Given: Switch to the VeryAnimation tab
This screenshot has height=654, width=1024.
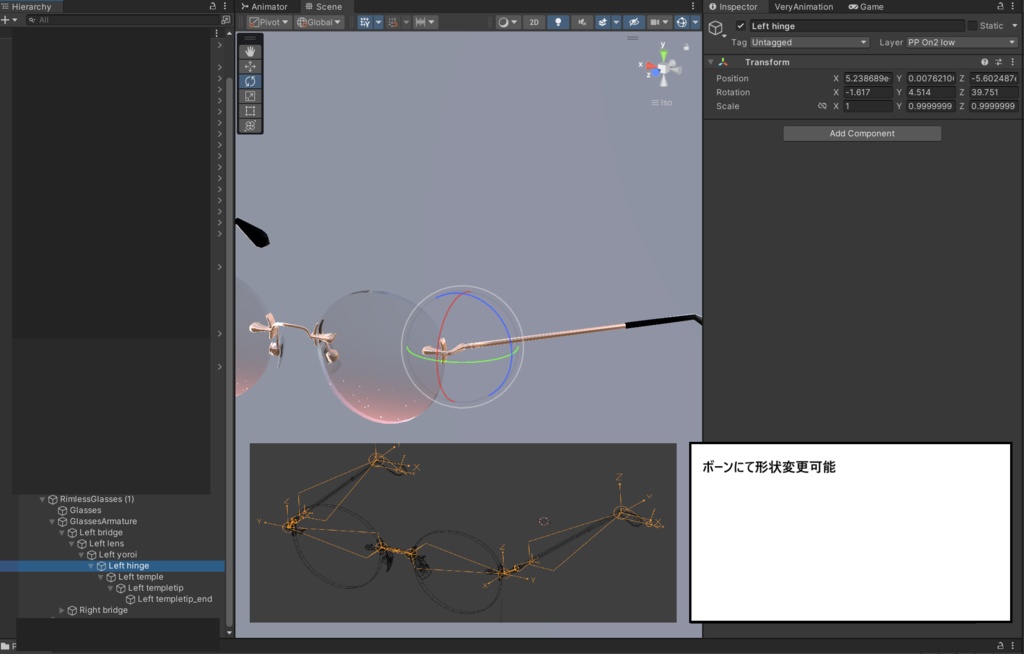Looking at the screenshot, I should tap(803, 7).
